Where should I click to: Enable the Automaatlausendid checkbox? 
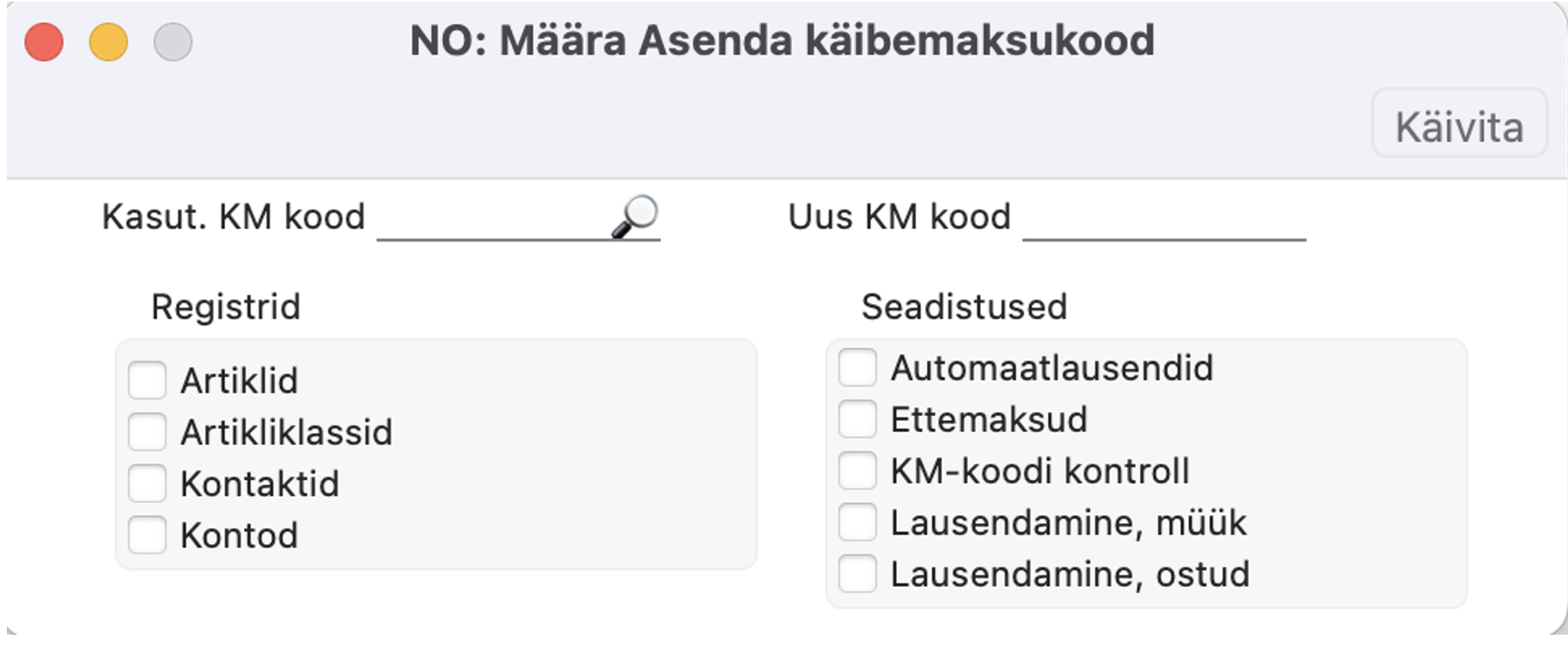click(x=858, y=368)
